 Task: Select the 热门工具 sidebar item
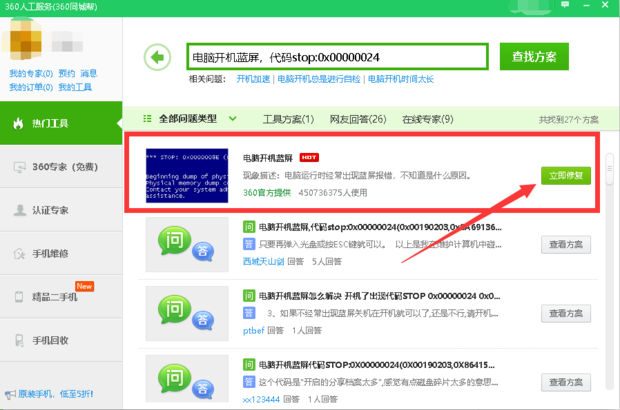[61, 123]
